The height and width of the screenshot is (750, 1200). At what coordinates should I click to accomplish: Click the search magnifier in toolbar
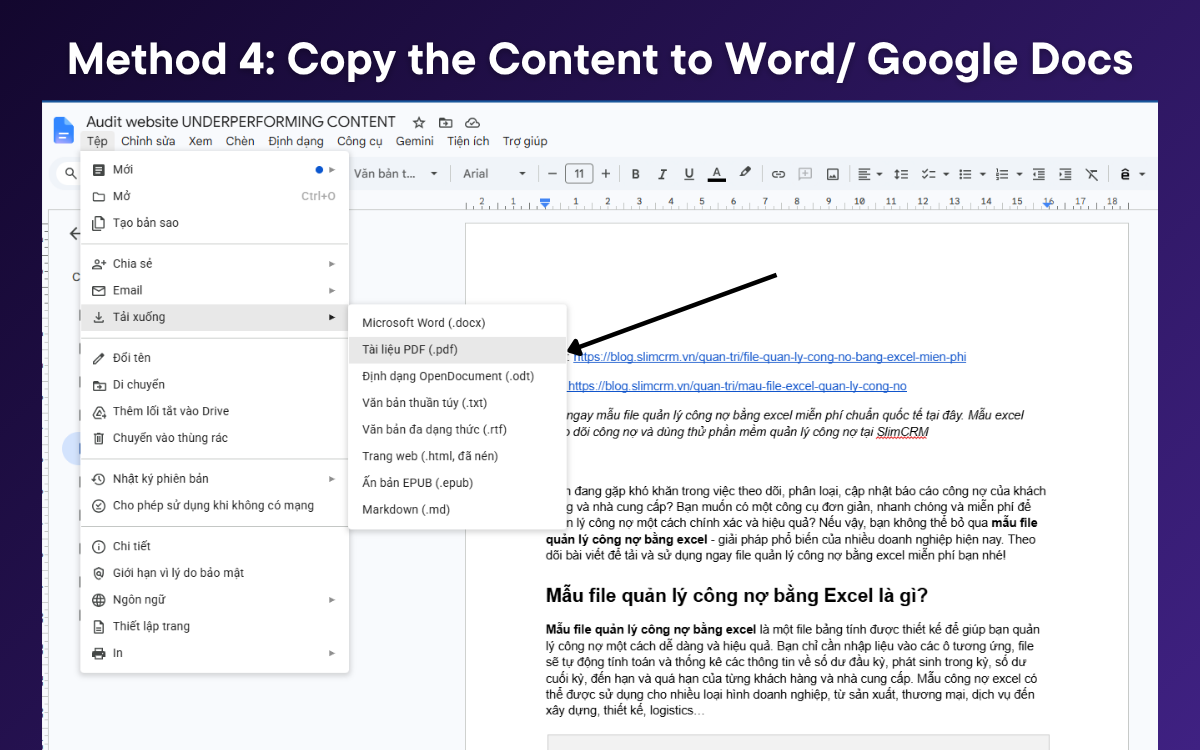pos(70,173)
